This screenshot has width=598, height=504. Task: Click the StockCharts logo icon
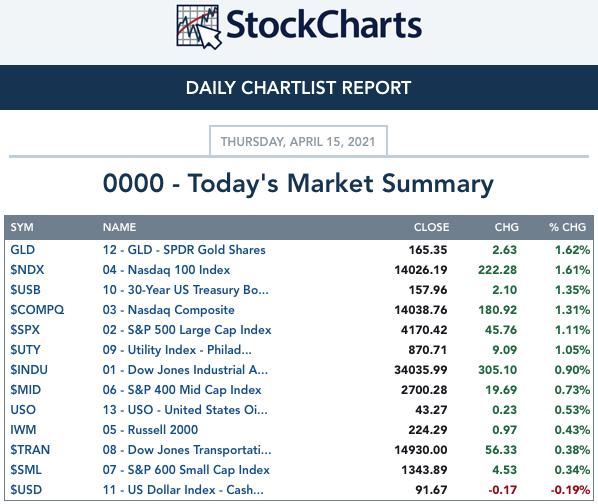point(199,27)
